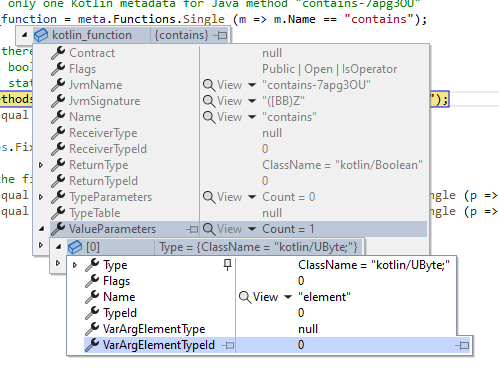This screenshot has width=499, height=379.
Task: Click View button for JvmName
Action: (230, 85)
